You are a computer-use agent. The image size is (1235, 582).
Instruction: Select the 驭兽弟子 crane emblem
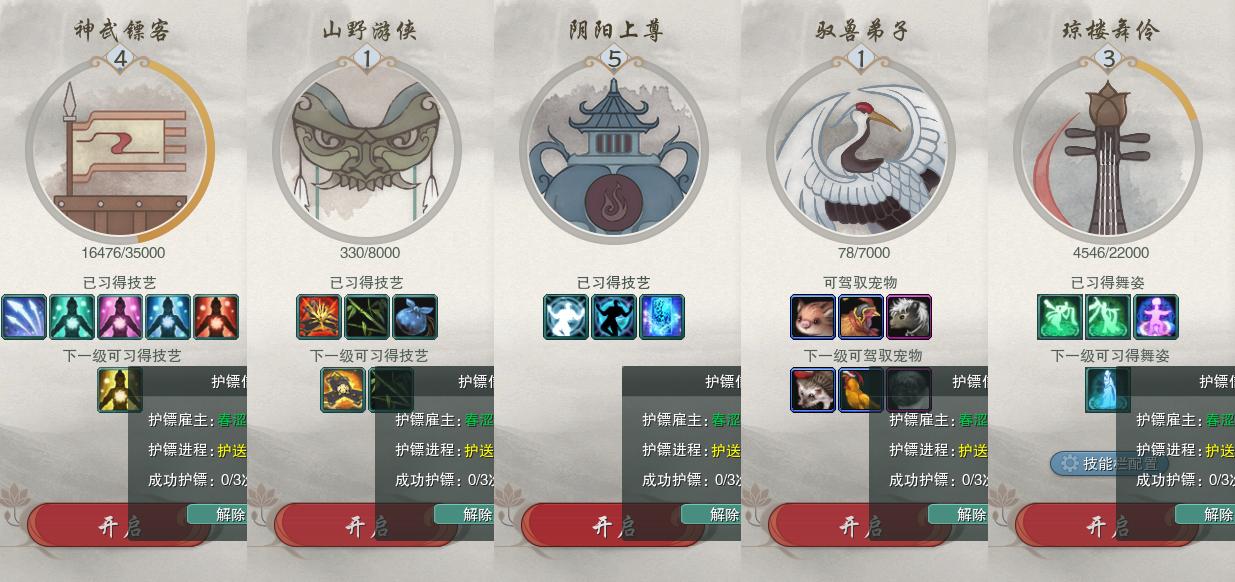[861, 149]
